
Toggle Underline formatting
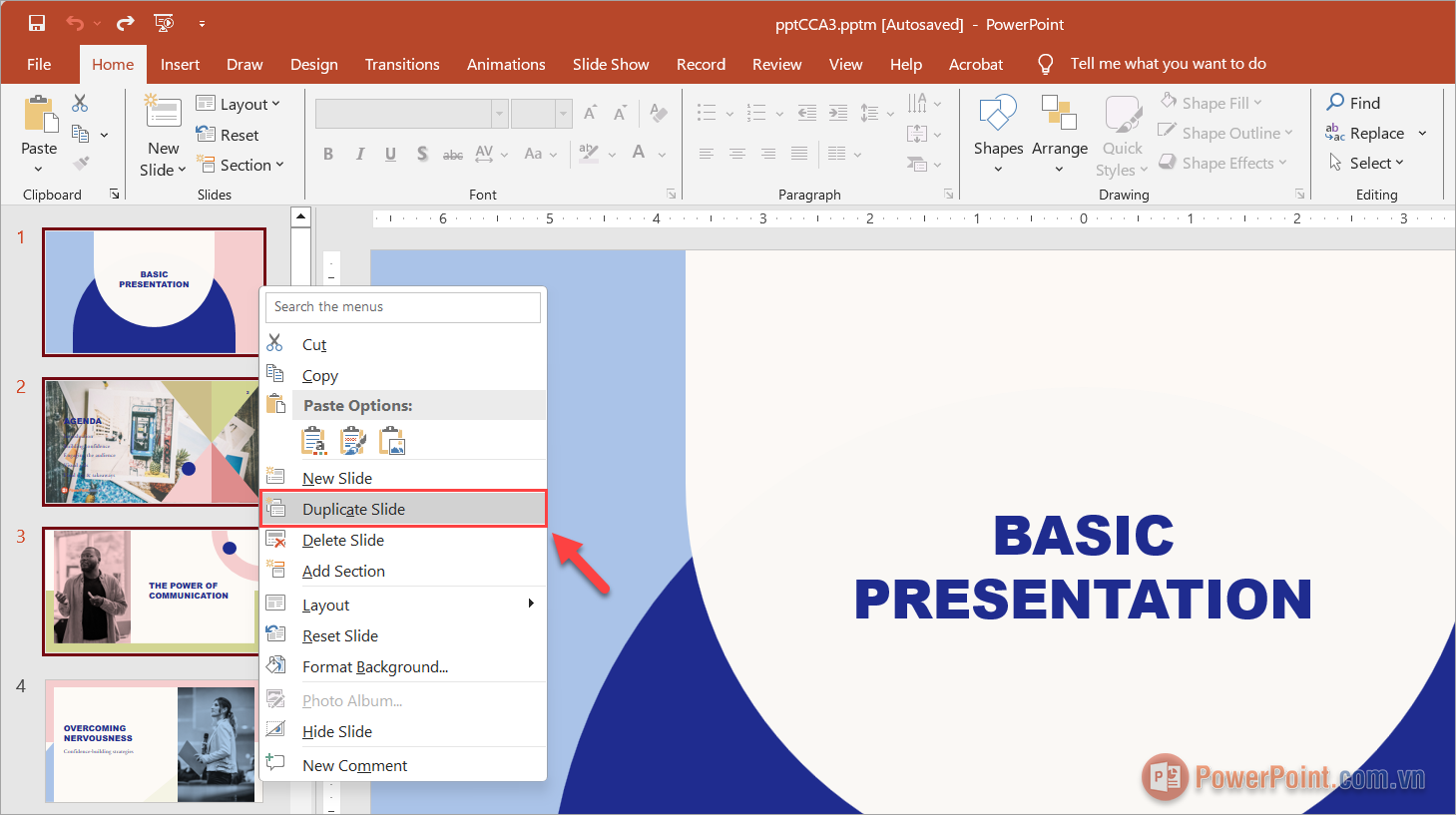[390, 154]
